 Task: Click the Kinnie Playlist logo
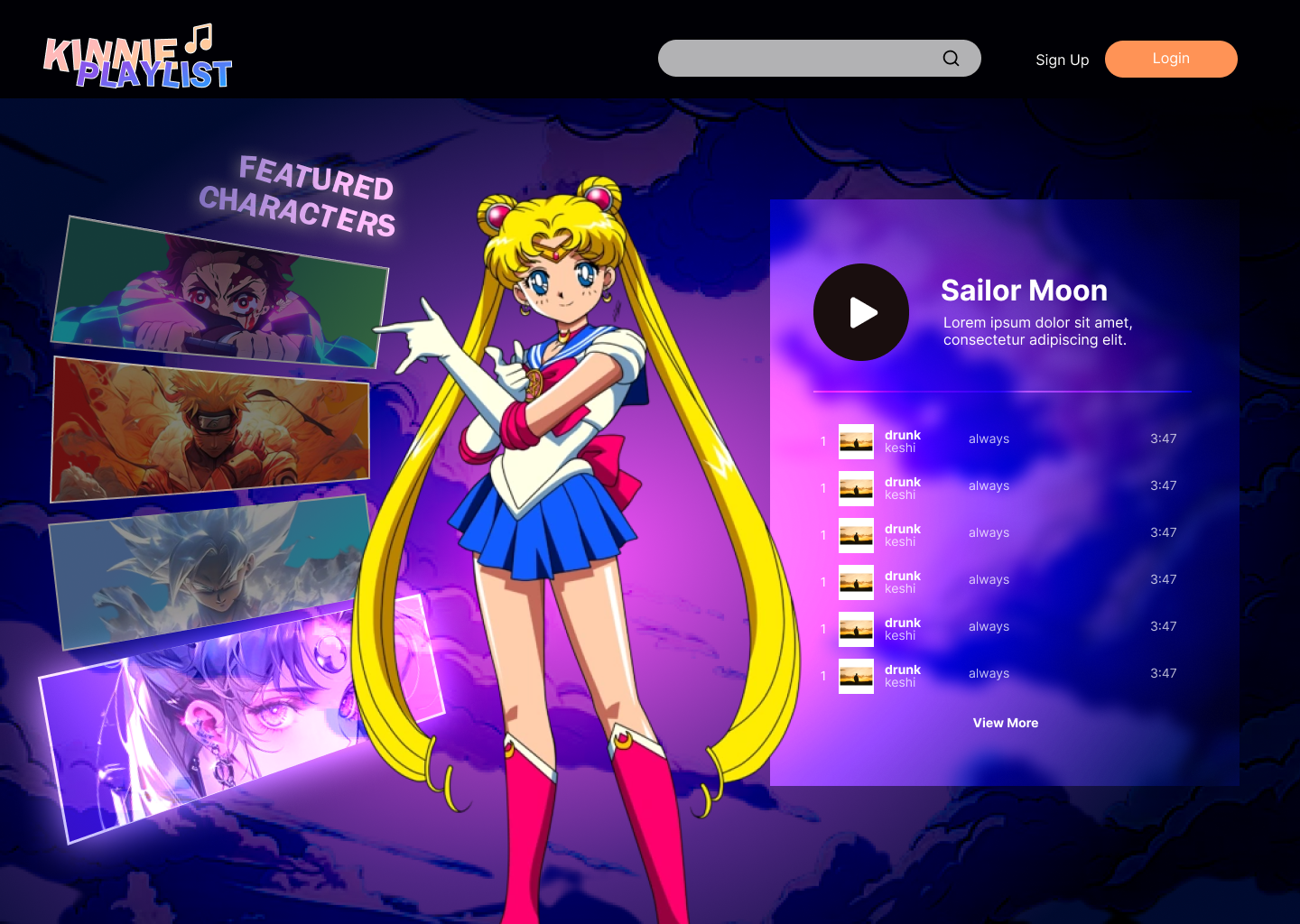pyautogui.click(x=138, y=57)
